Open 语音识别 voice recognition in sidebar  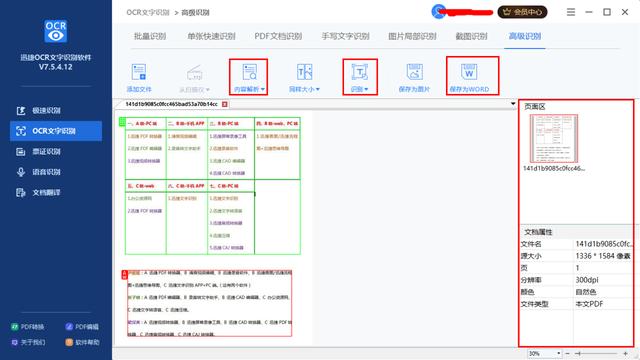point(56,172)
